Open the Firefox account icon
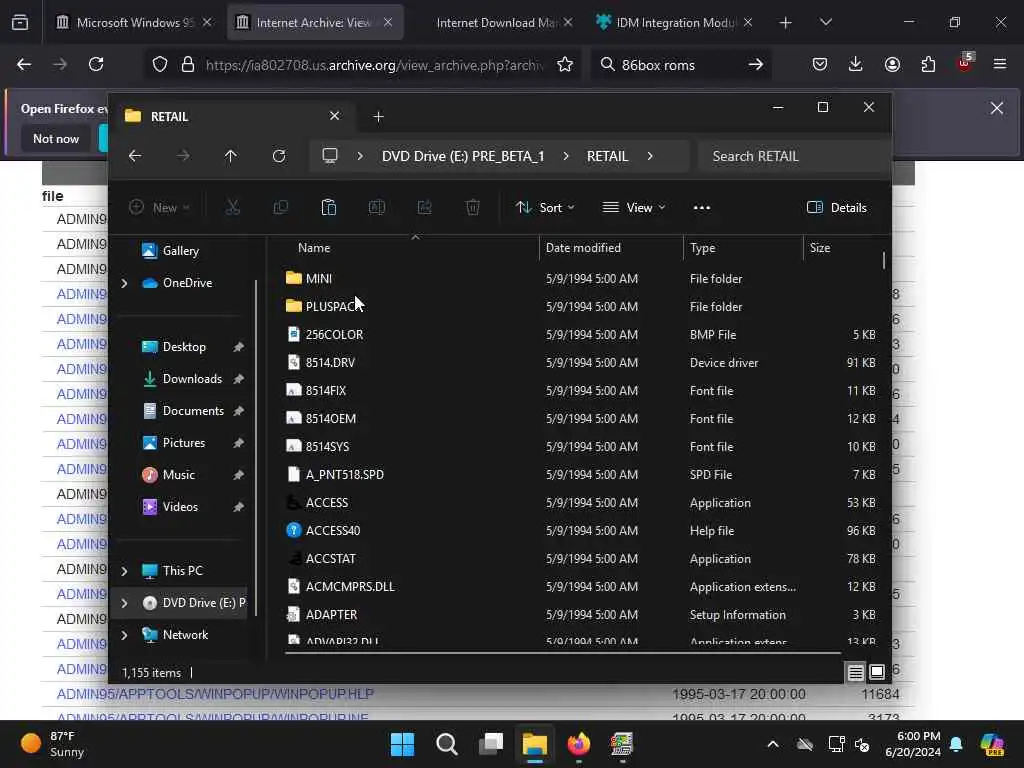 click(892, 64)
